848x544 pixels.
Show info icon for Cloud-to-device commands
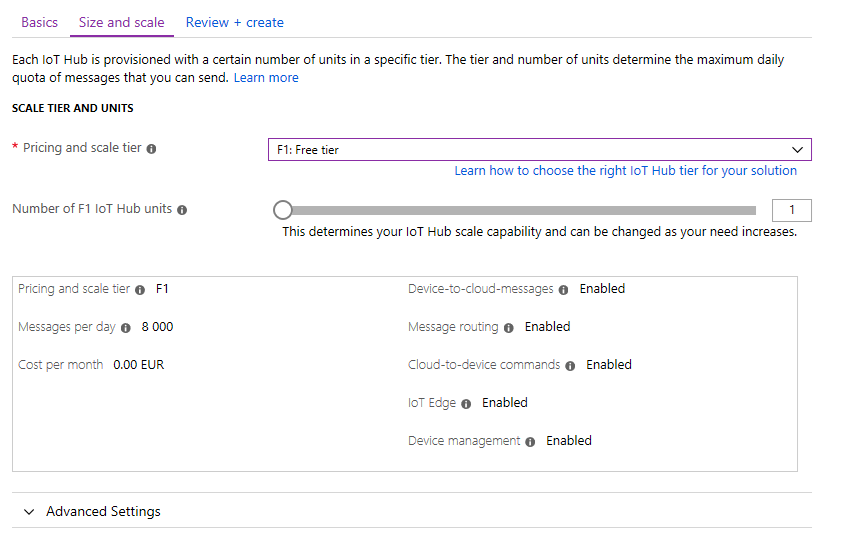(x=571, y=366)
